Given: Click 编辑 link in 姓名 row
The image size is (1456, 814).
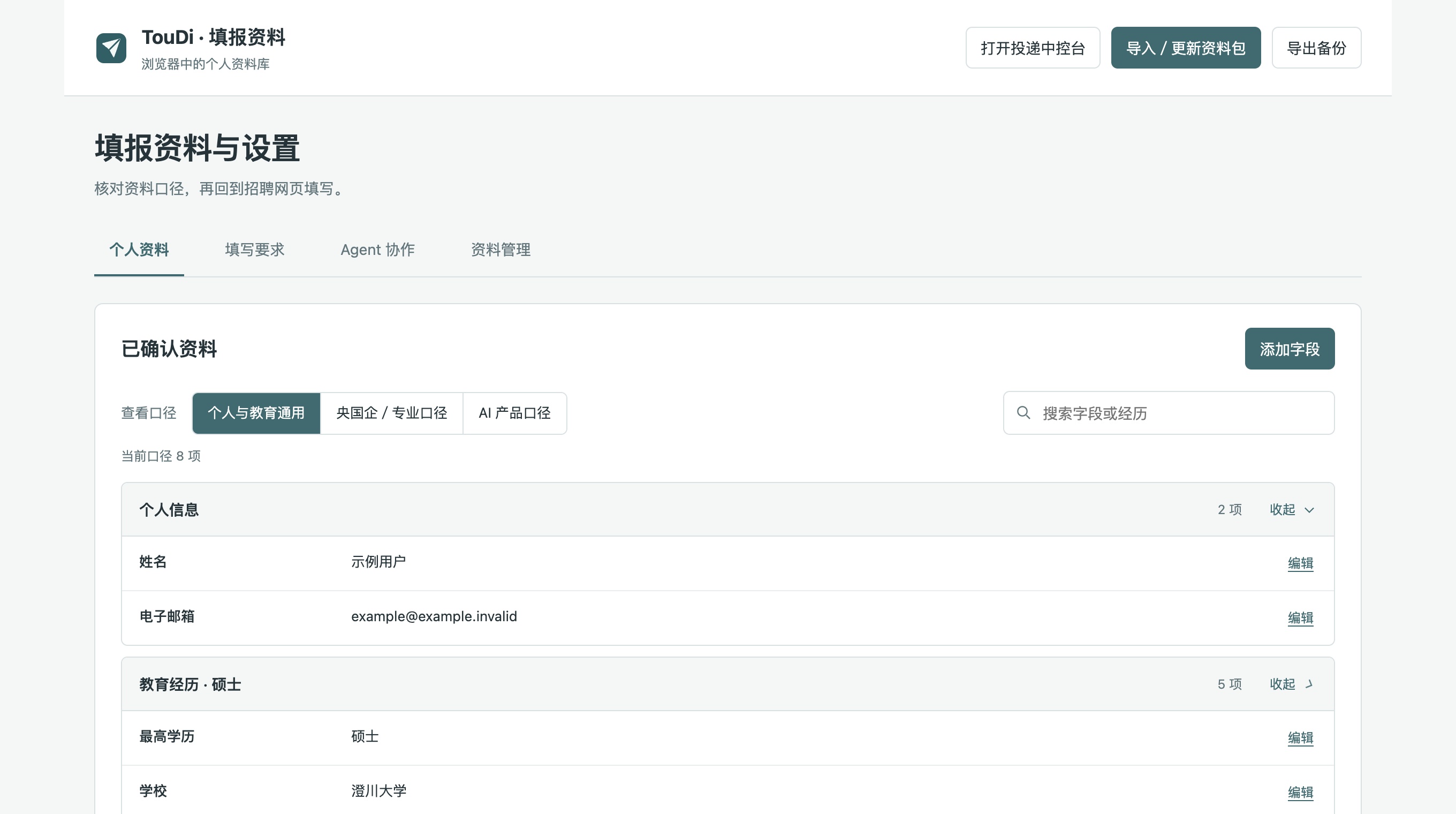Looking at the screenshot, I should pyautogui.click(x=1300, y=563).
